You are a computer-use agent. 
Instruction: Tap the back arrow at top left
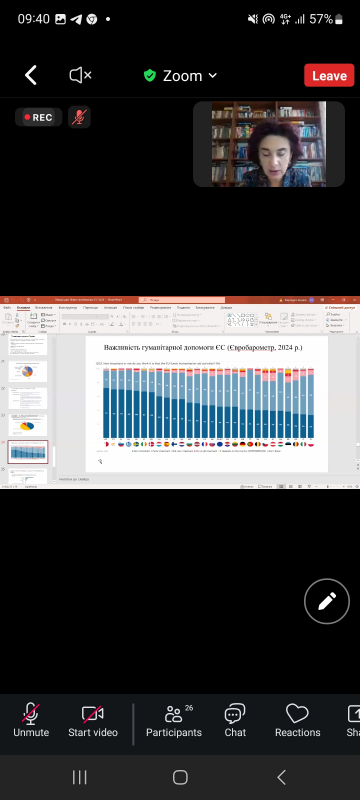point(31,76)
